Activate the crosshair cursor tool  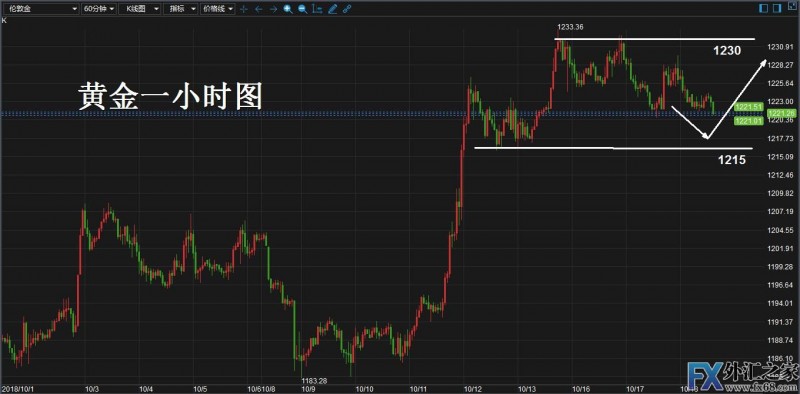(244, 9)
